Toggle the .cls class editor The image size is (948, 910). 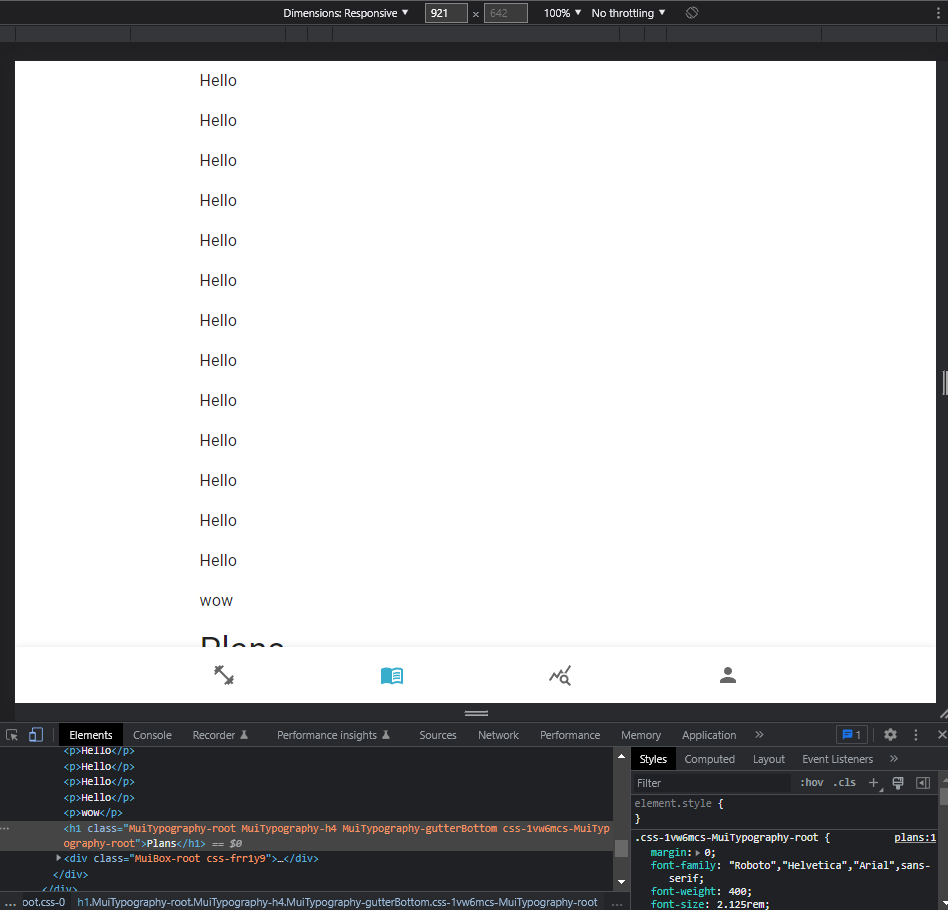(x=845, y=782)
